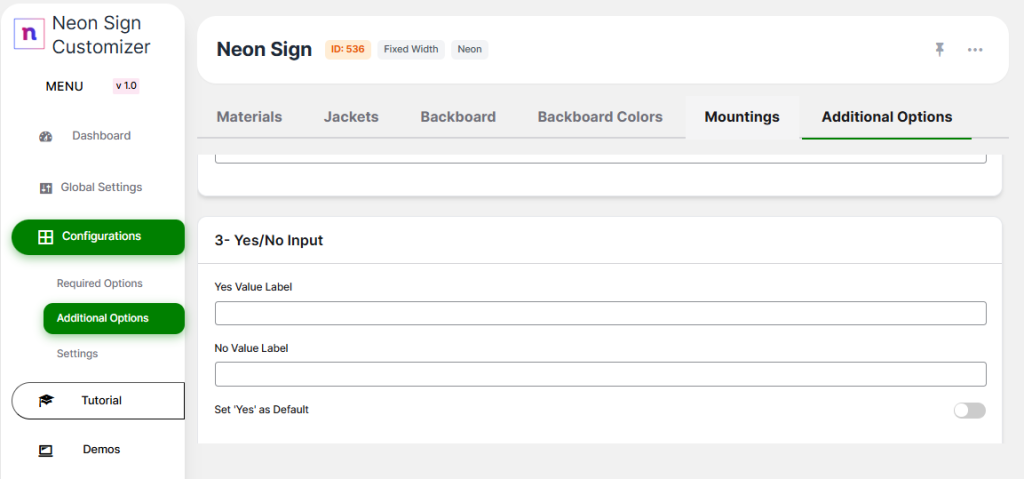Click the ID: 536 badge
This screenshot has height=479, width=1024.
pyautogui.click(x=348, y=49)
